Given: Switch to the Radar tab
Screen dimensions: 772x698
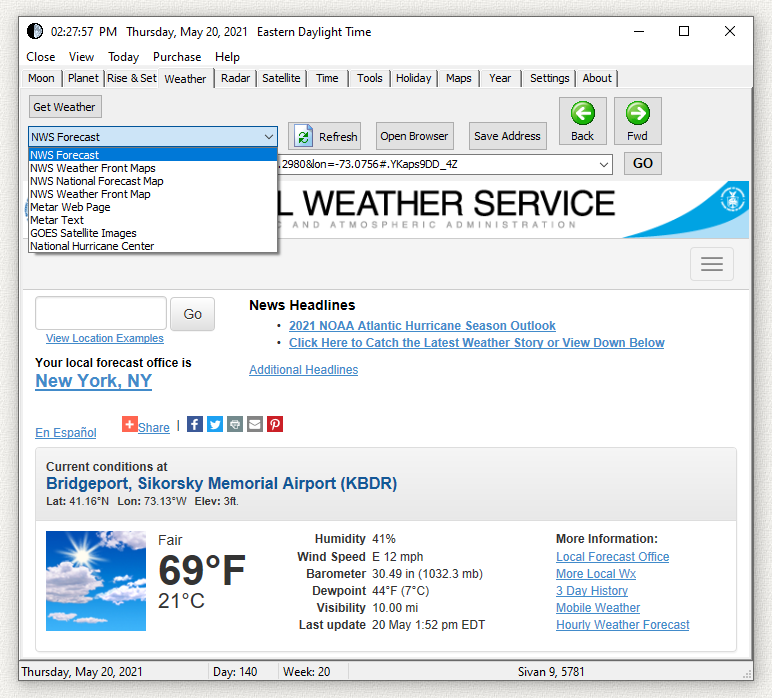Looking at the screenshot, I should (235, 78).
